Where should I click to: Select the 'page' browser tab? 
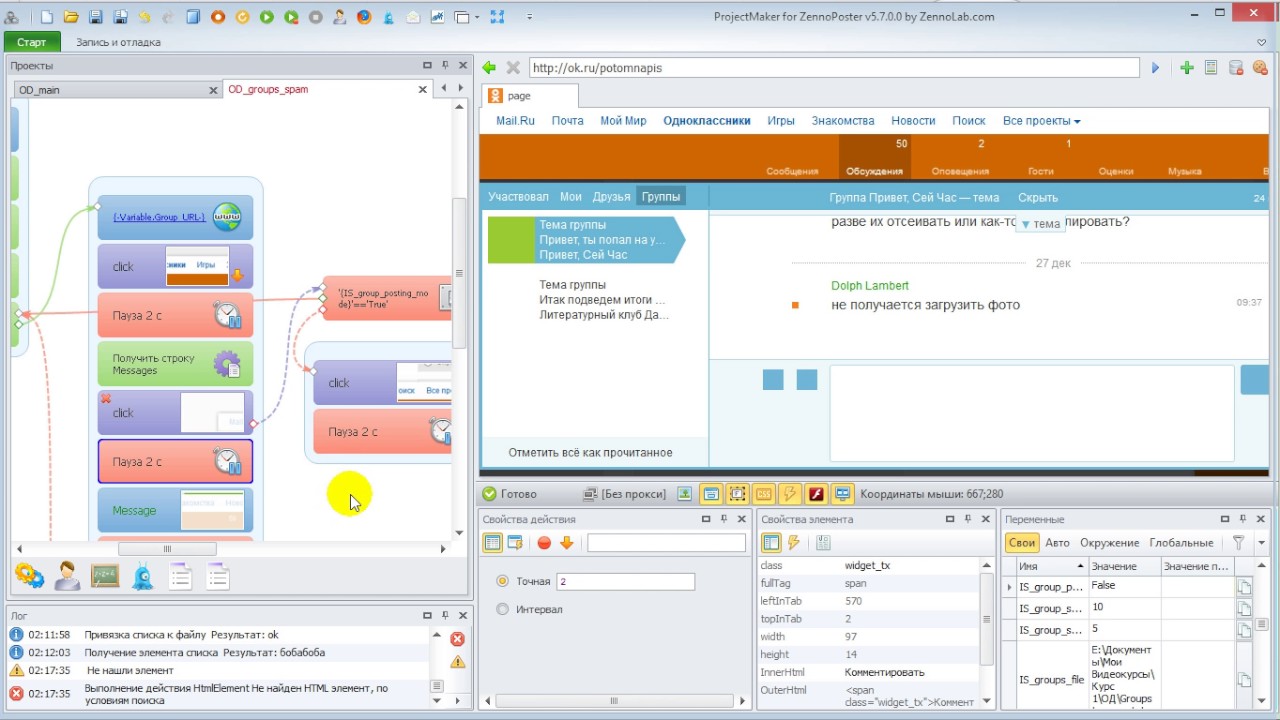click(529, 96)
